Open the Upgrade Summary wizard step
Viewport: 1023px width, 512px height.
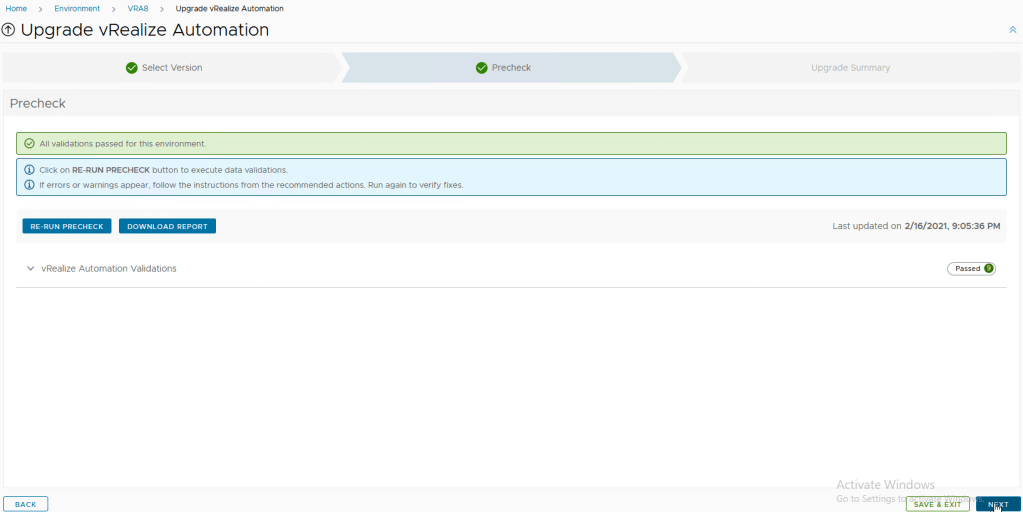[x=850, y=68]
